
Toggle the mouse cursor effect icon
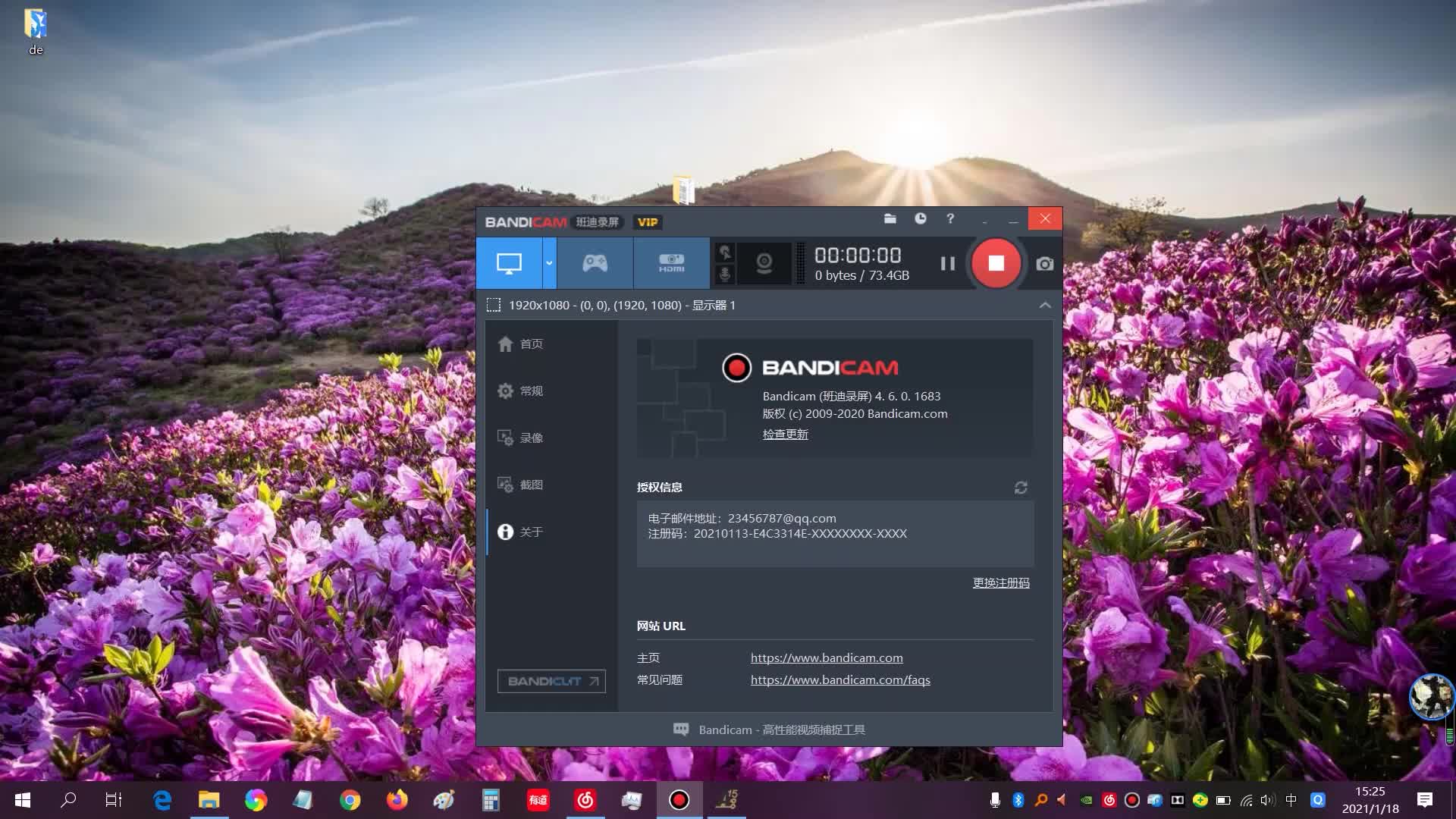click(x=725, y=253)
